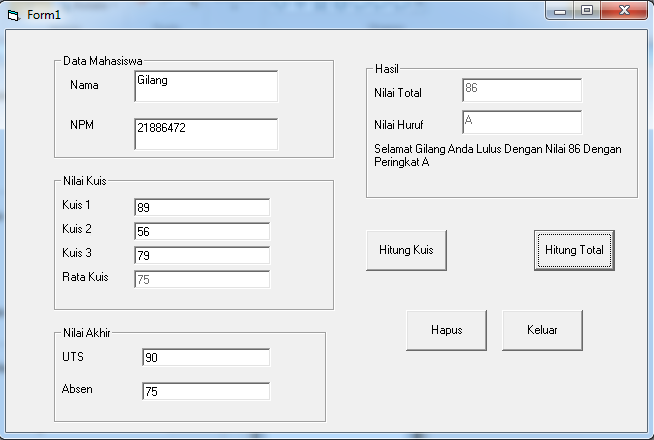Click the Kuis 2 label
The image size is (654, 440).
point(77,229)
